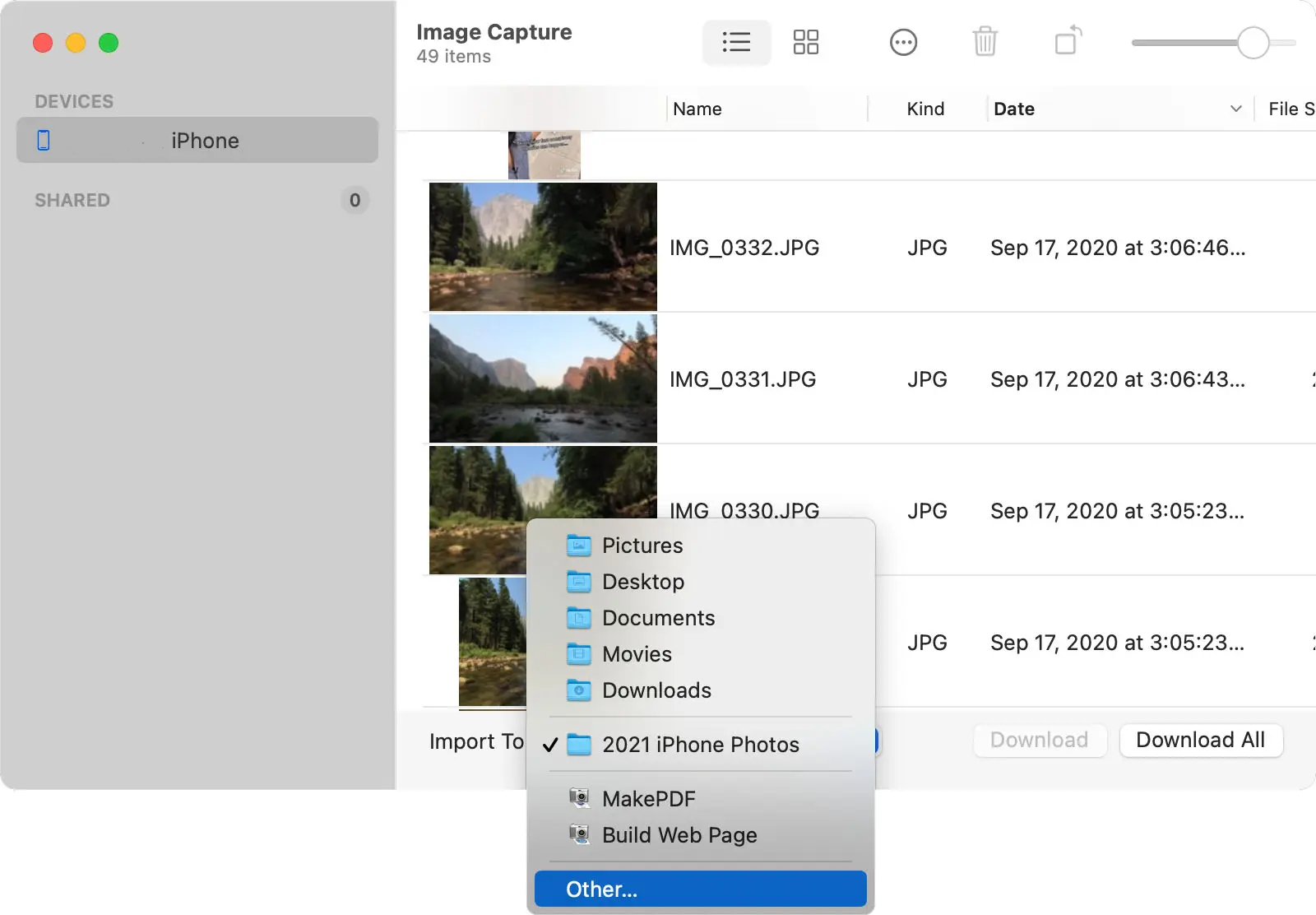Click the Name column header

pyautogui.click(x=697, y=109)
